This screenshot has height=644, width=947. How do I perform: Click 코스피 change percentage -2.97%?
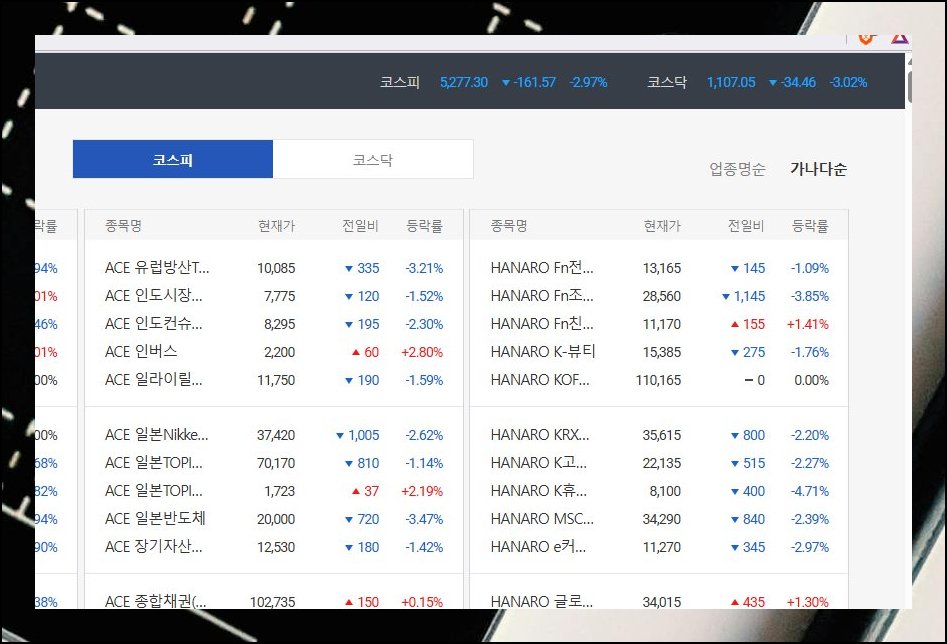click(588, 82)
